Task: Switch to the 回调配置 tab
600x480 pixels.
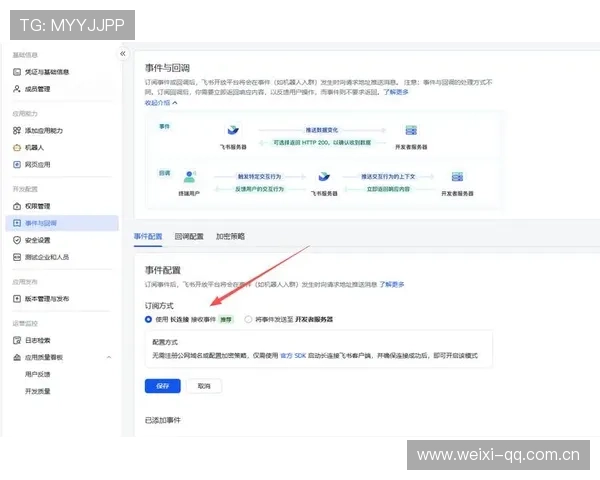Action: tap(189, 237)
